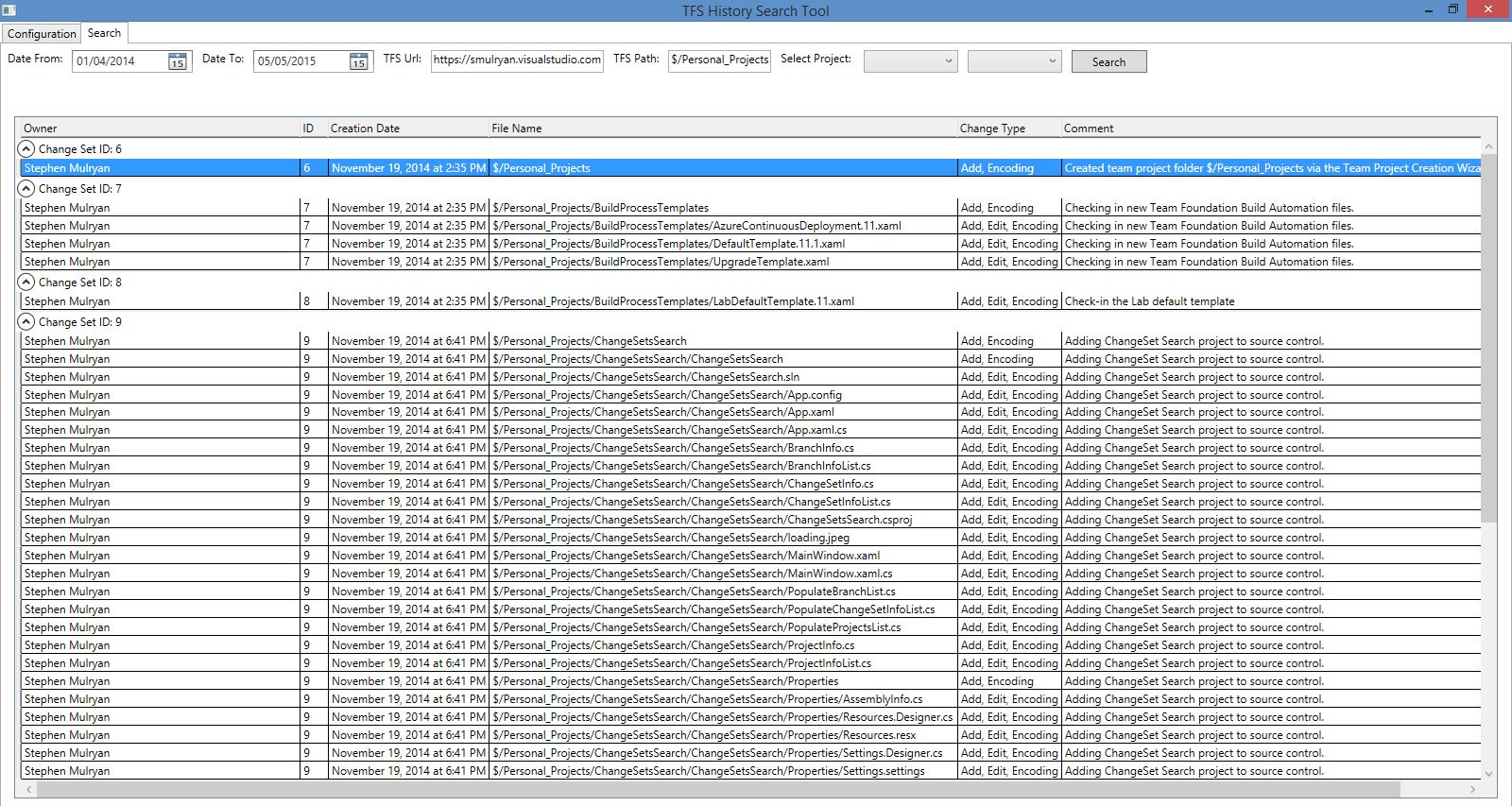Collapse the Change Set ID: 7 group
The height and width of the screenshot is (806, 1512).
[x=27, y=189]
